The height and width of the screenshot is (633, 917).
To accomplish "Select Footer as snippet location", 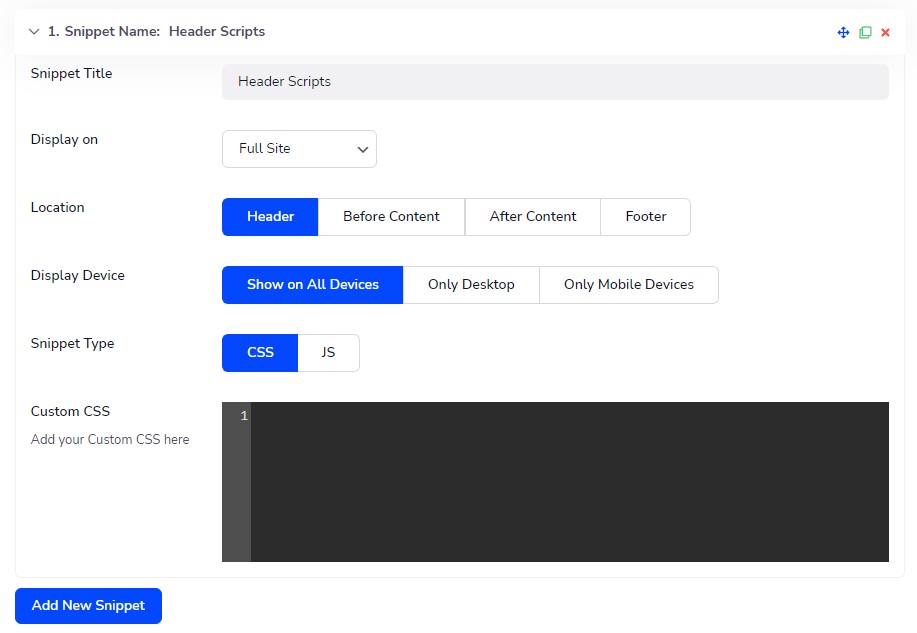I will click(x=645, y=216).
